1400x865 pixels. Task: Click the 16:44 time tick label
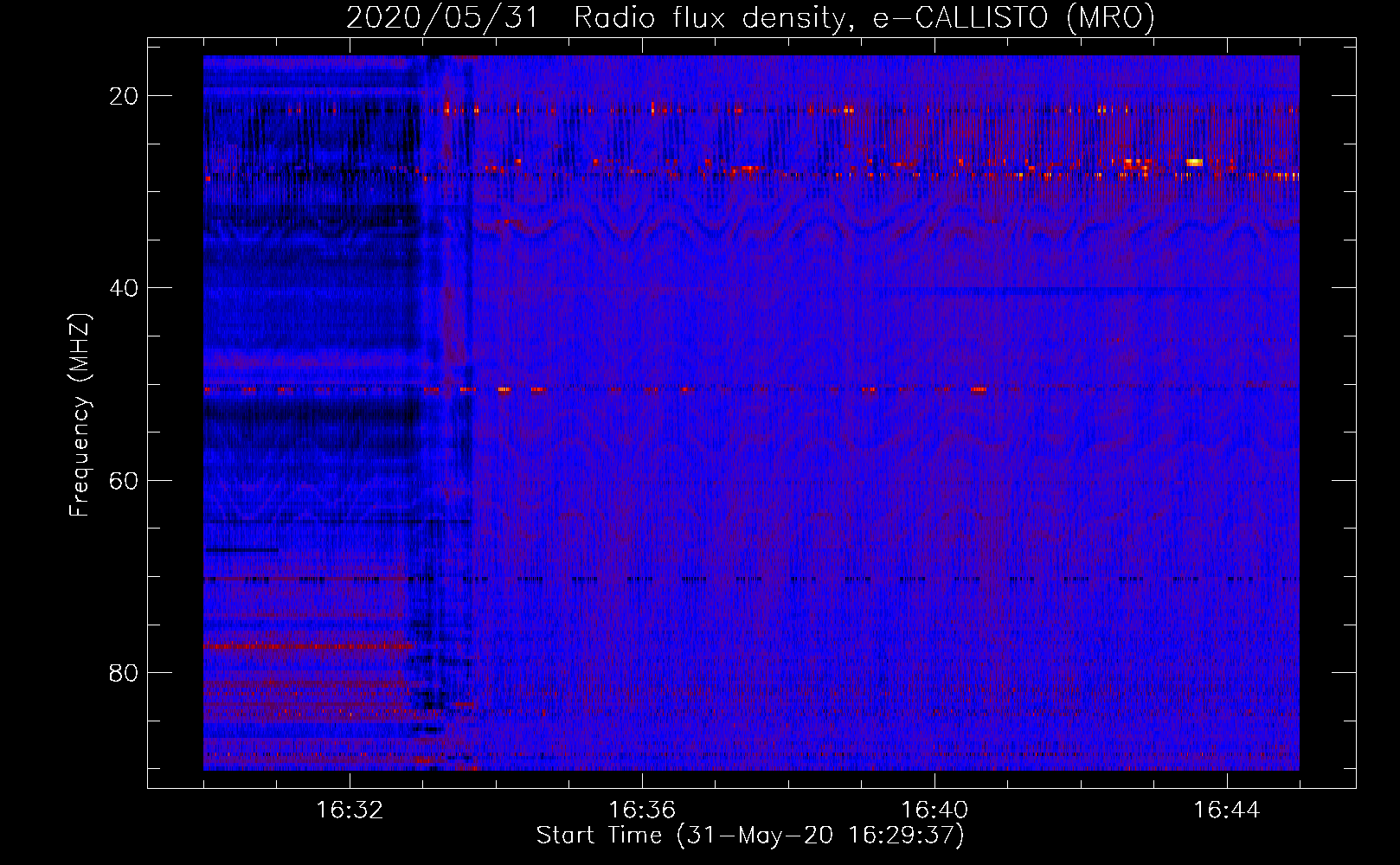point(1227,811)
